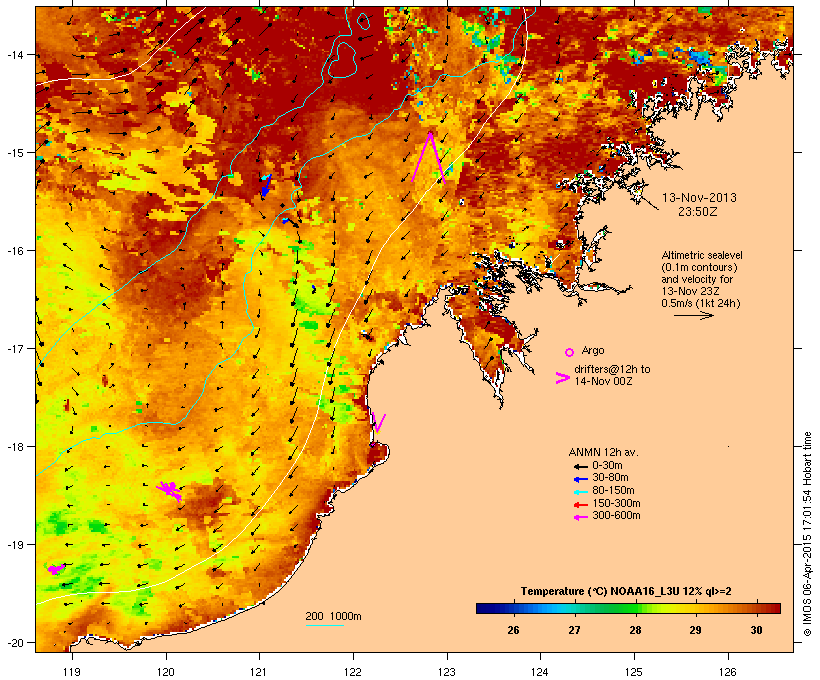This screenshot has width=820, height=680.
Task: Click the latitude axis label -14
Action: (15, 54)
